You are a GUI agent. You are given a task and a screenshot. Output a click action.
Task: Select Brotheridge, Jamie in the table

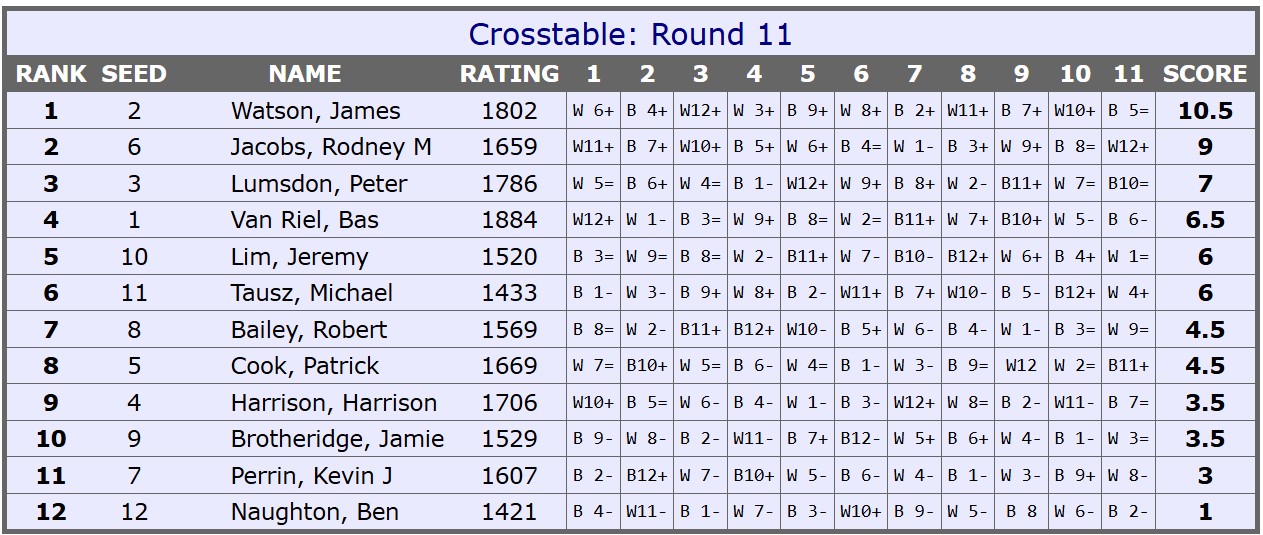[337, 439]
